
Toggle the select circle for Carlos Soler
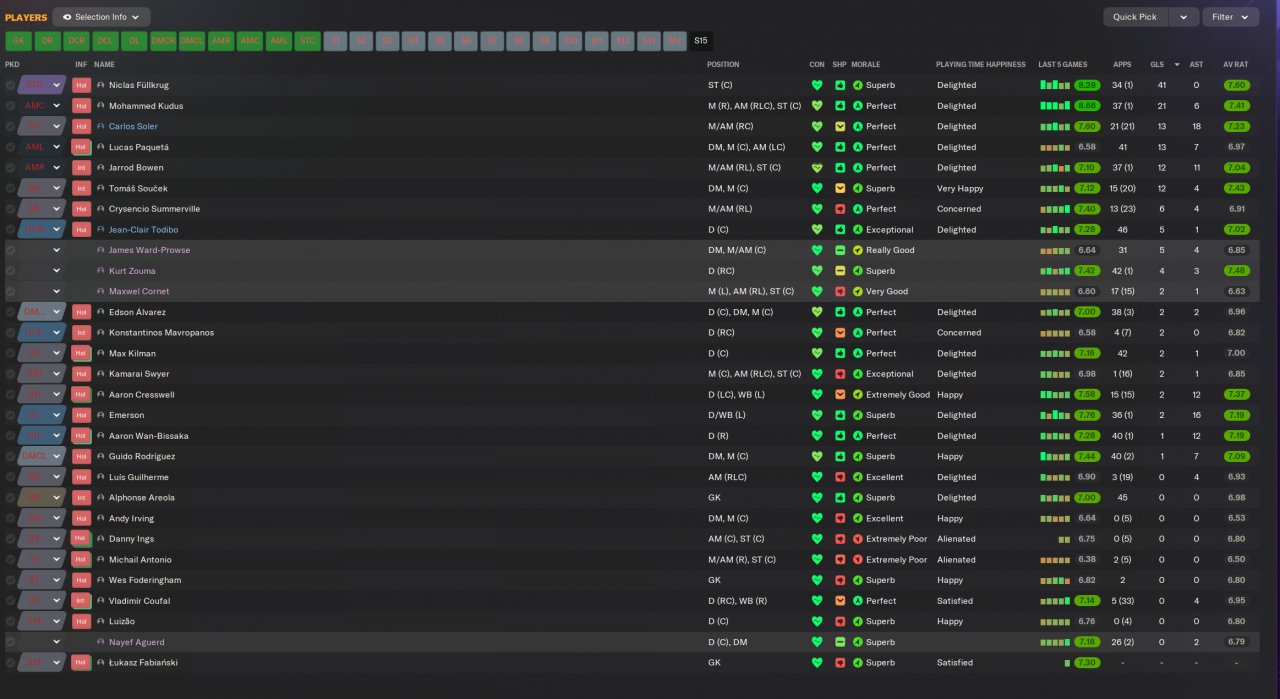coord(10,126)
